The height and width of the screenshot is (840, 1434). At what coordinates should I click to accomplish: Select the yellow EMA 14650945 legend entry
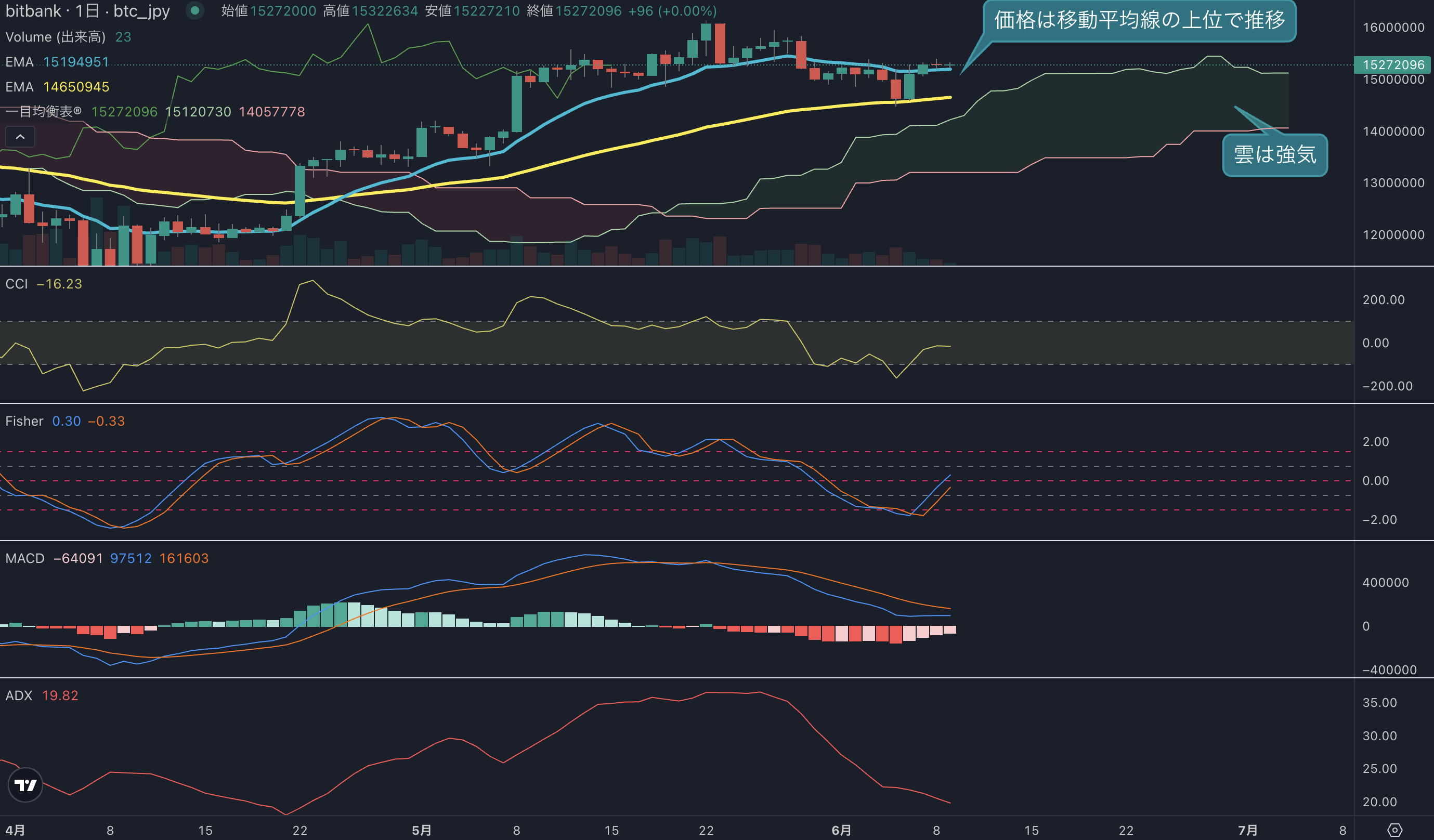coord(57,87)
